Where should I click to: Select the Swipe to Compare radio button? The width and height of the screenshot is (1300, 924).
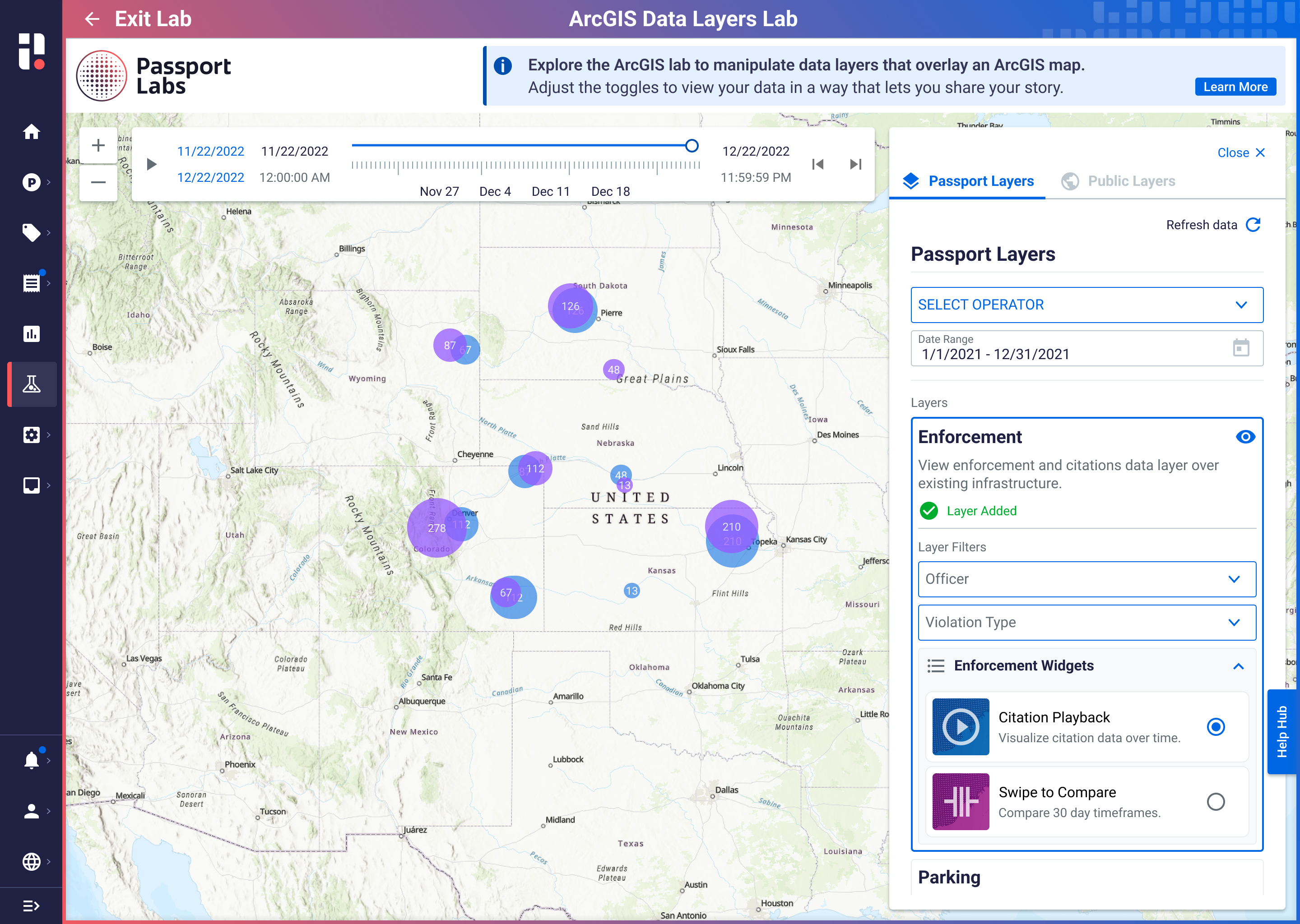(x=1216, y=801)
